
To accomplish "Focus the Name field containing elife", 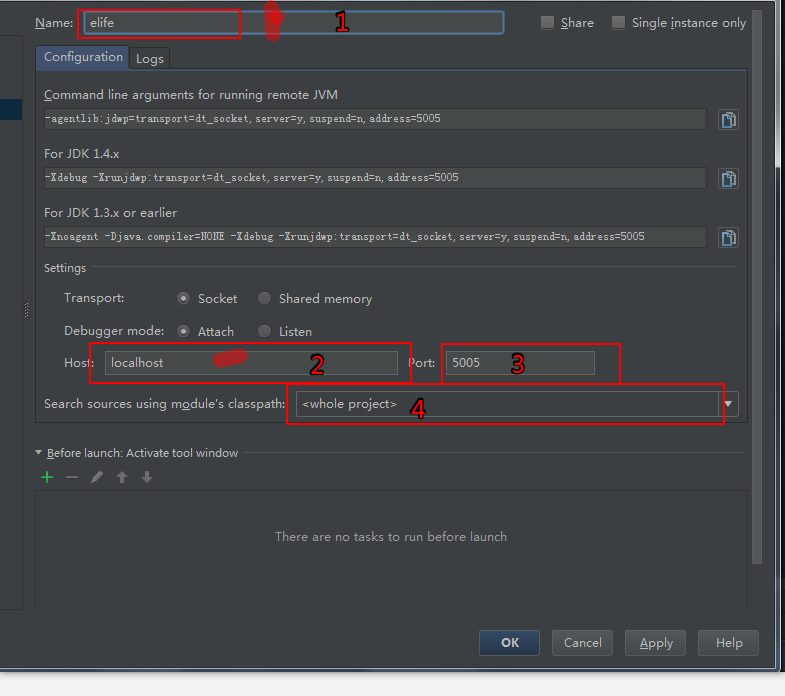I will 293,23.
